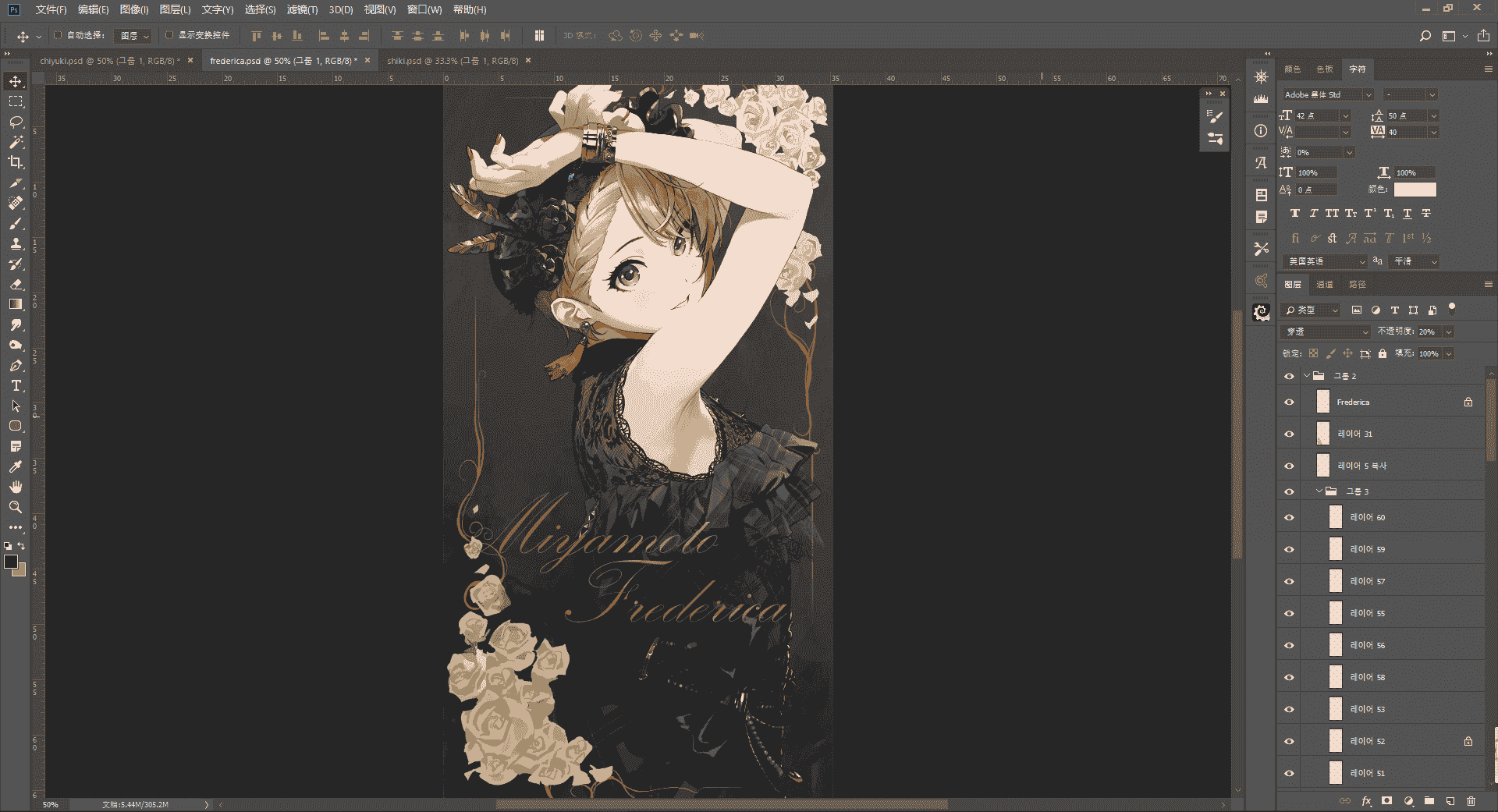
Task: Click the add layer style fx icon
Action: click(1366, 800)
